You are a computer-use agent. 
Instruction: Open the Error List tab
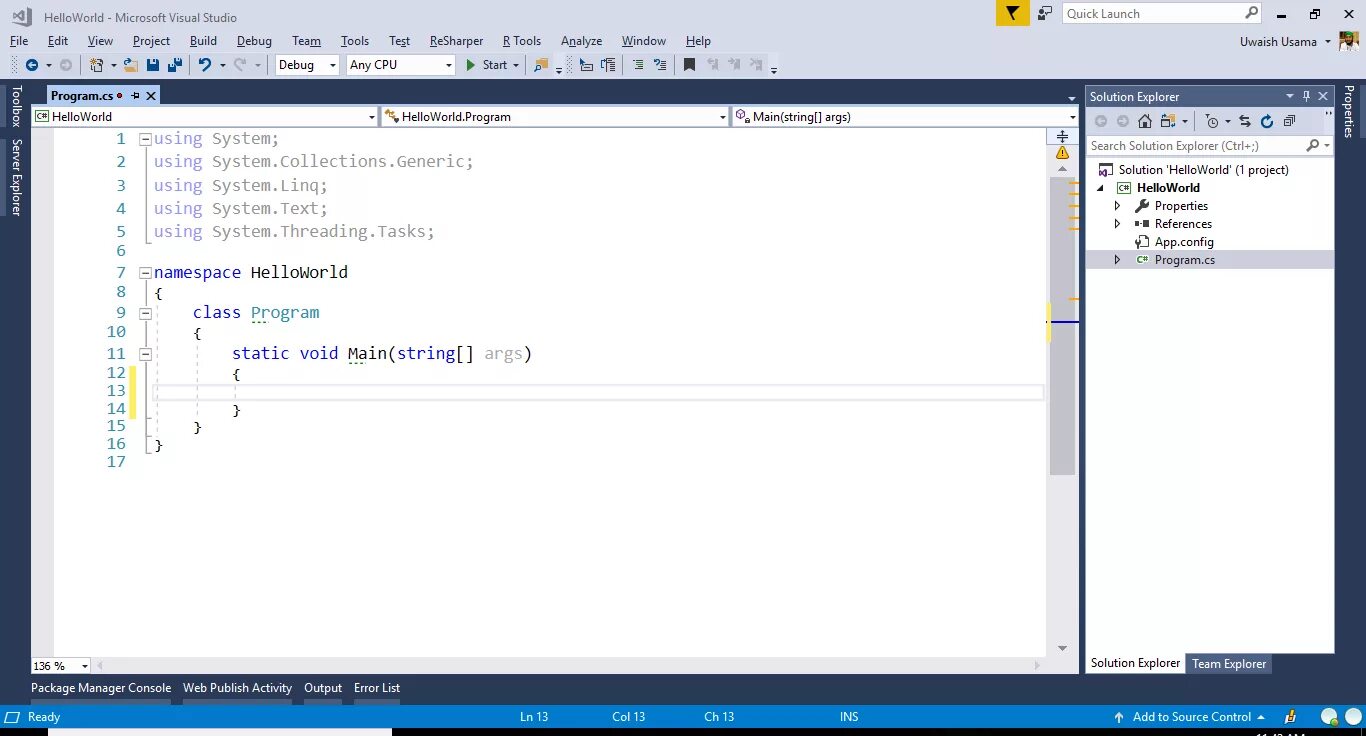point(377,688)
